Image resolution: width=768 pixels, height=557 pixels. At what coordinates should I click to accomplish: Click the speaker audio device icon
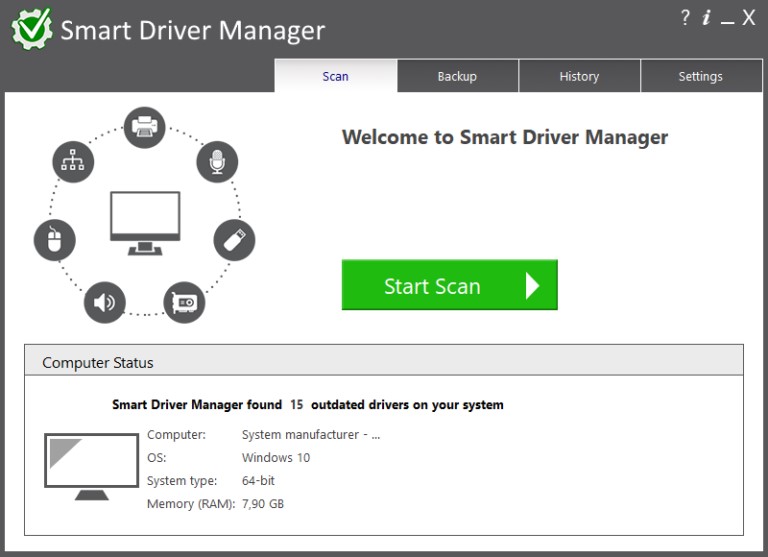coord(104,302)
